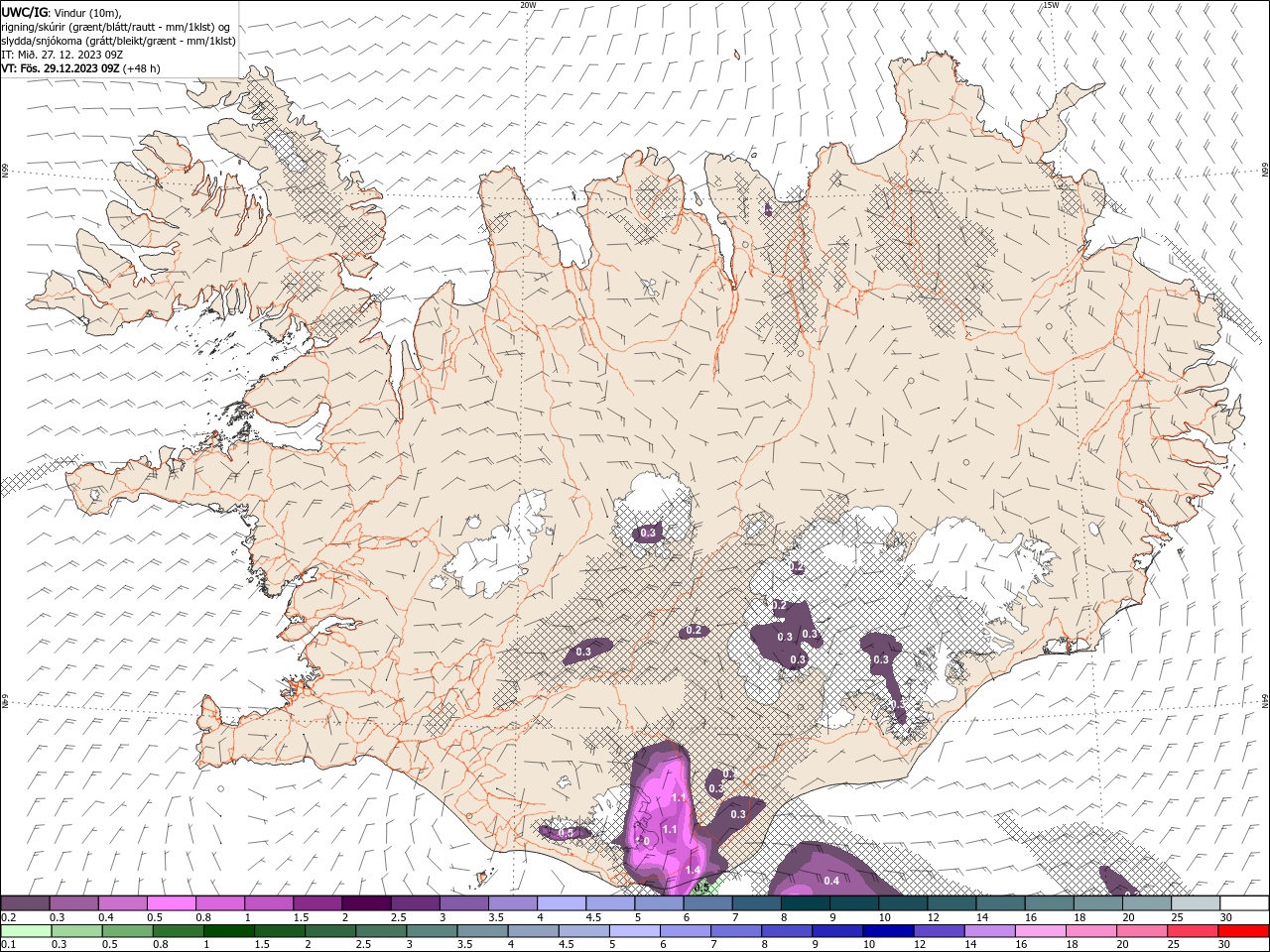Click the palest green 0.1 swatch in the lower legend
The height and width of the screenshot is (952, 1270).
click(26, 931)
